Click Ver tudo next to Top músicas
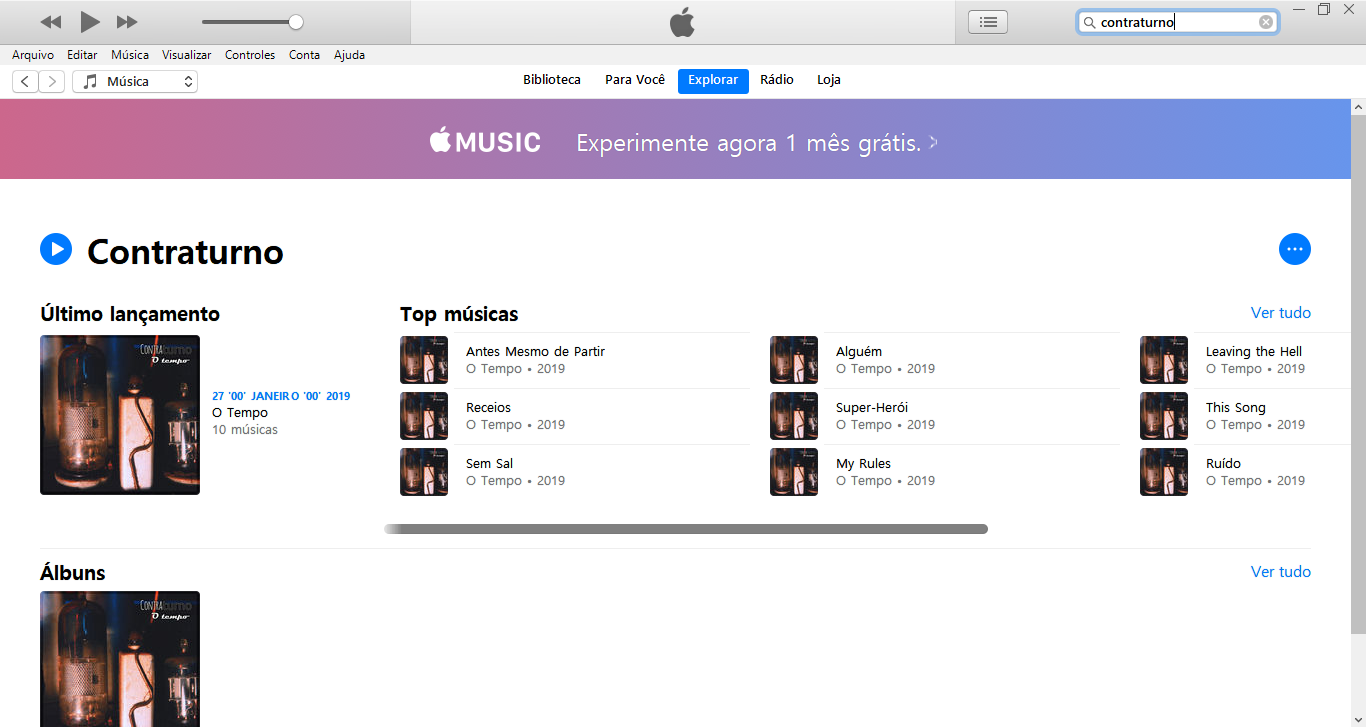Image resolution: width=1366 pixels, height=727 pixels. pyautogui.click(x=1281, y=313)
